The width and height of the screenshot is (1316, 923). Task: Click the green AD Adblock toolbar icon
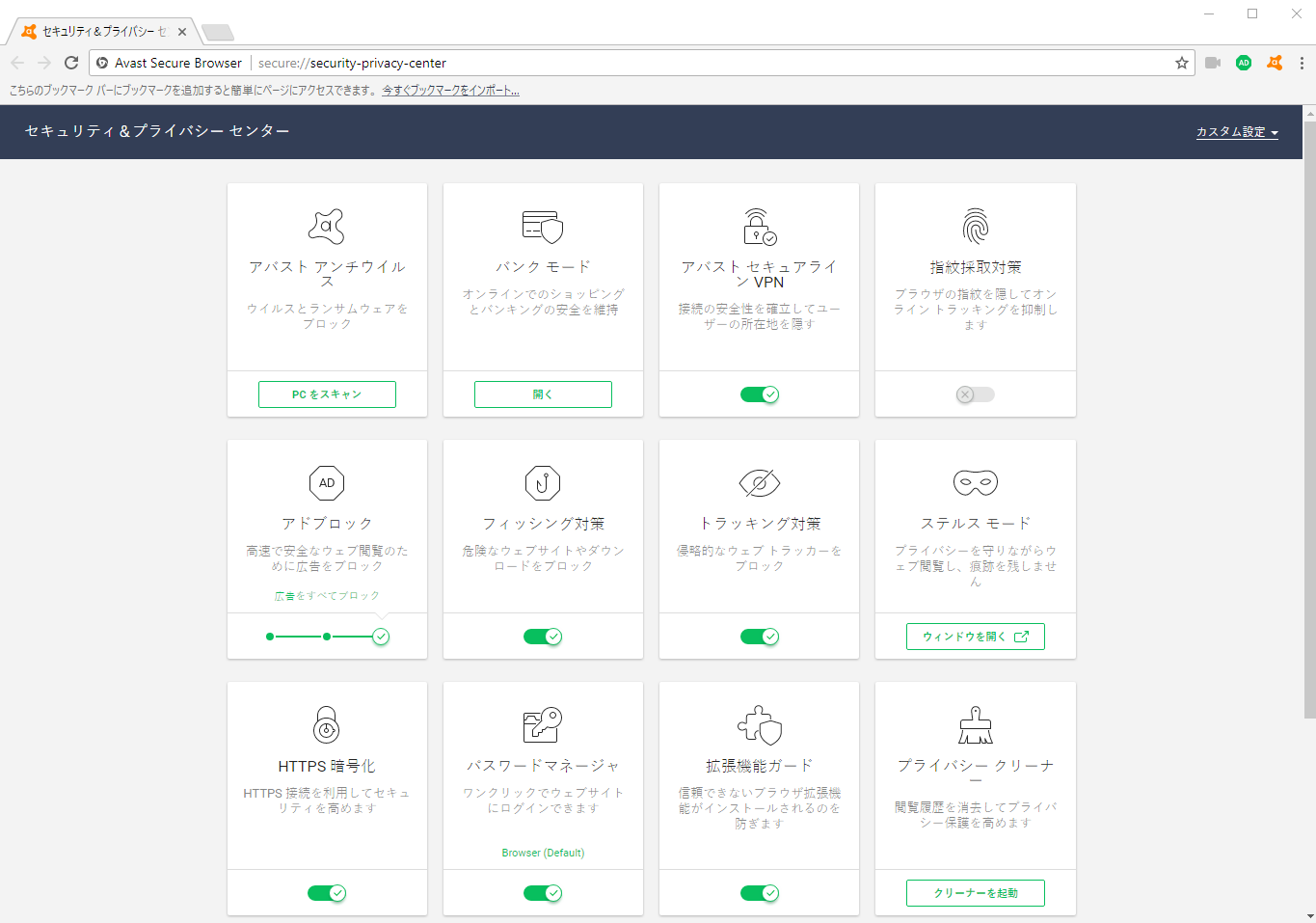click(1244, 63)
